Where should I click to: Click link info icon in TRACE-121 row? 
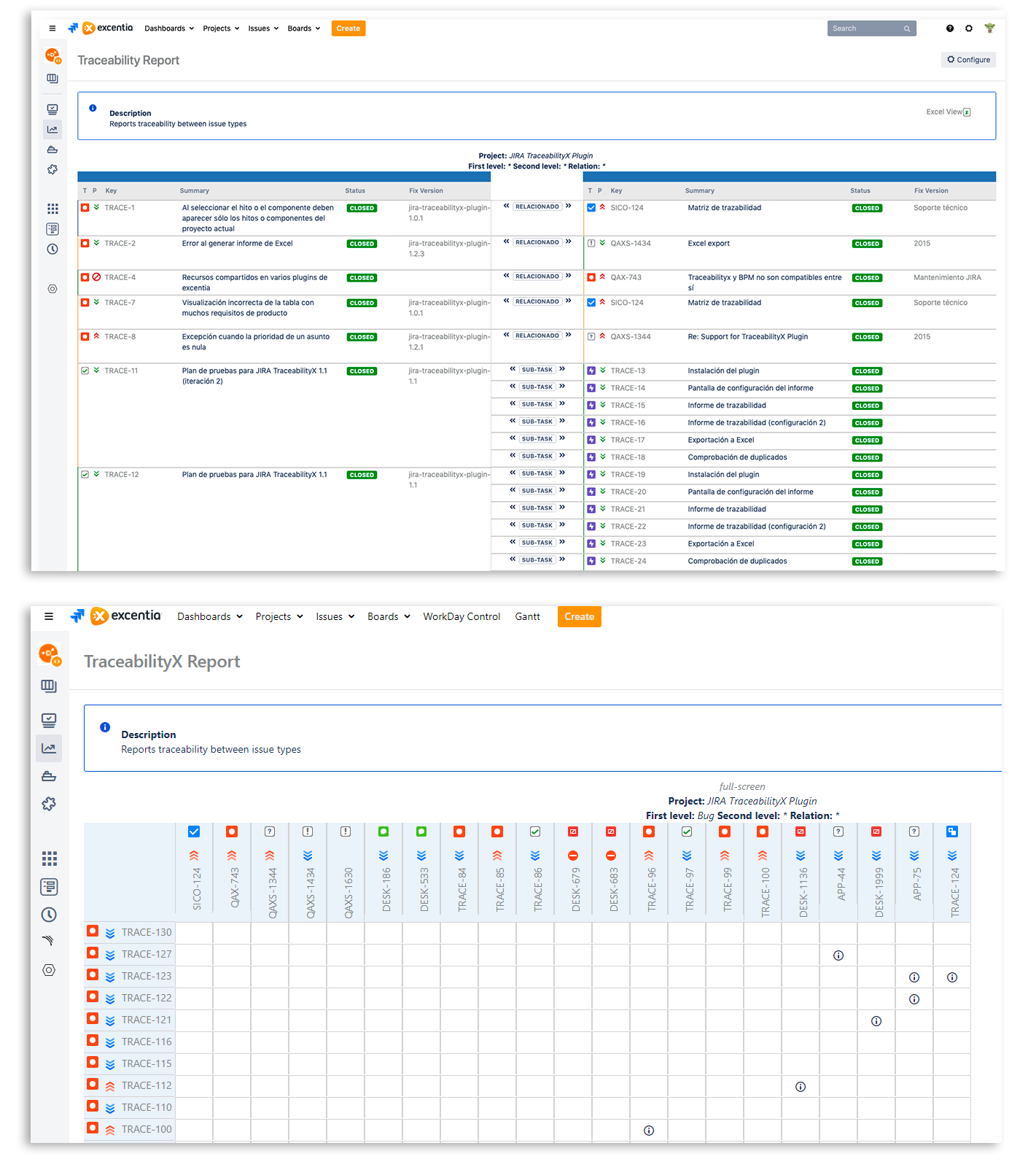[876, 1021]
